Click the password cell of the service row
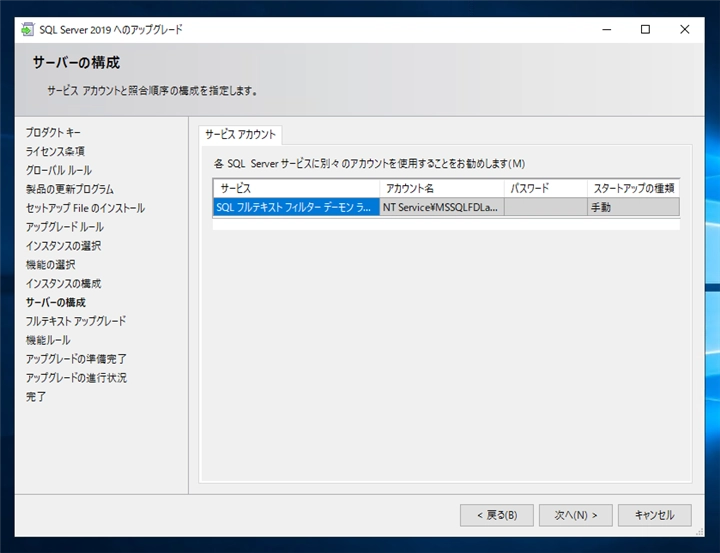 [x=546, y=207]
